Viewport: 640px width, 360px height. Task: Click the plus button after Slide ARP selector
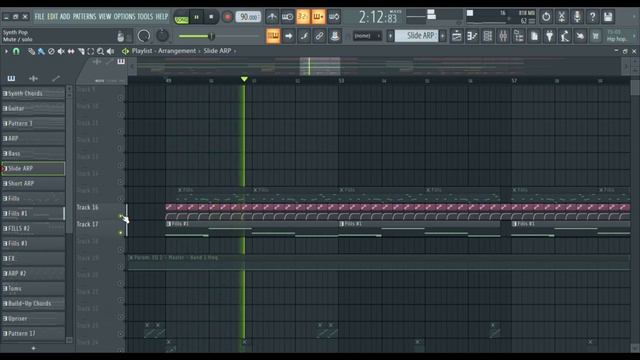442,36
